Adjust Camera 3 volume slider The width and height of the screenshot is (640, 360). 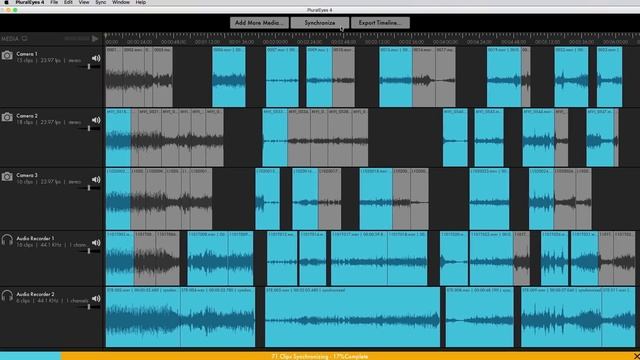click(89, 188)
